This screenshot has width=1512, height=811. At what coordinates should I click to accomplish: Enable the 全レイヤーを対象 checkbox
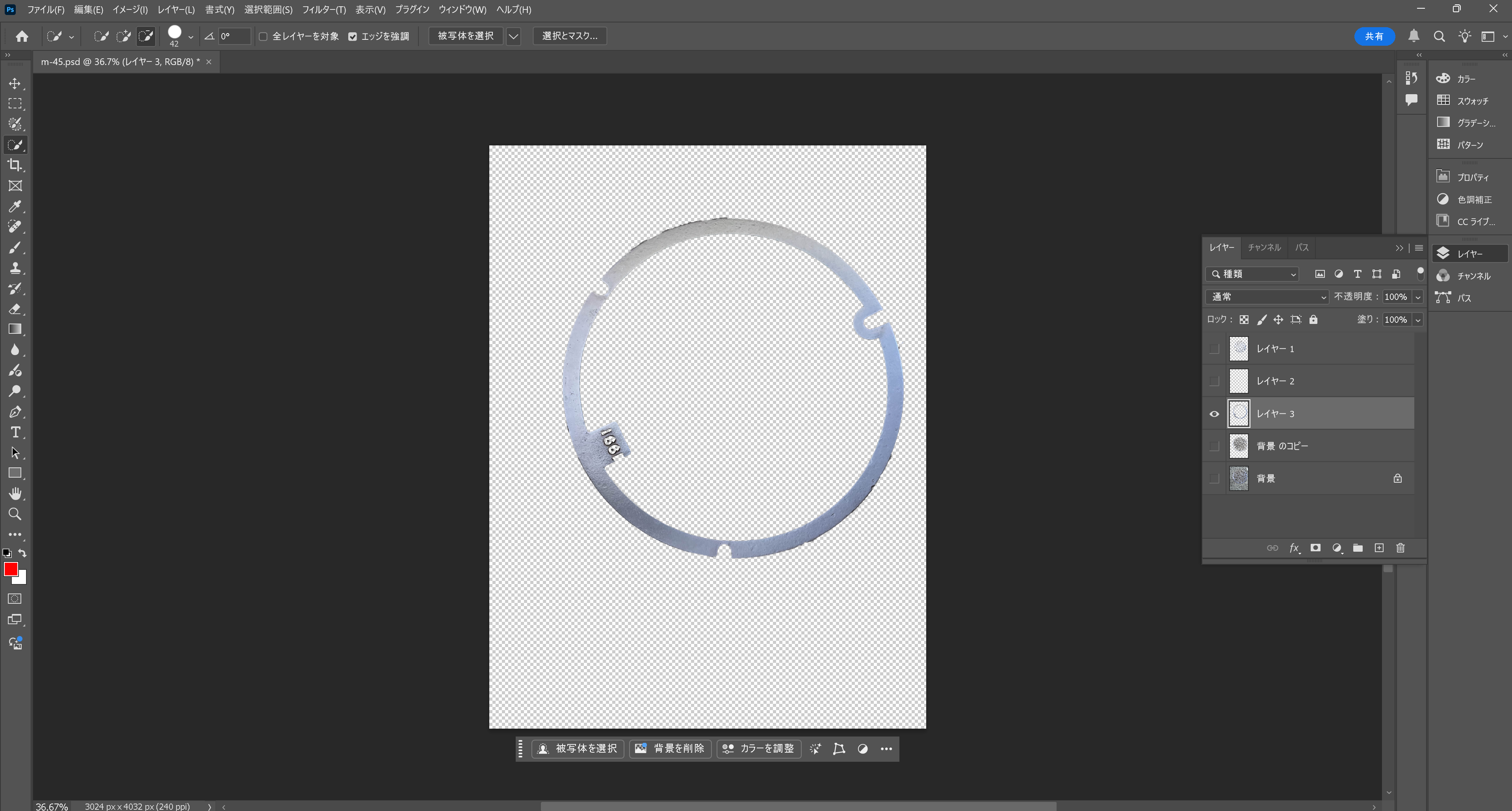coord(263,36)
